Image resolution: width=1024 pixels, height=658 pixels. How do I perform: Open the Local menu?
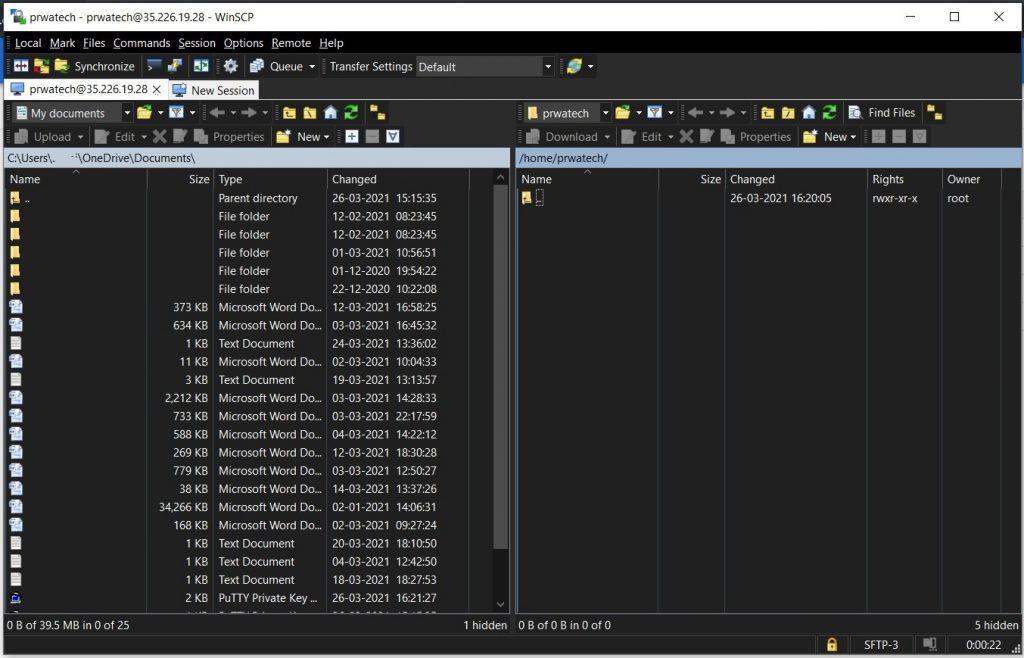(28, 43)
